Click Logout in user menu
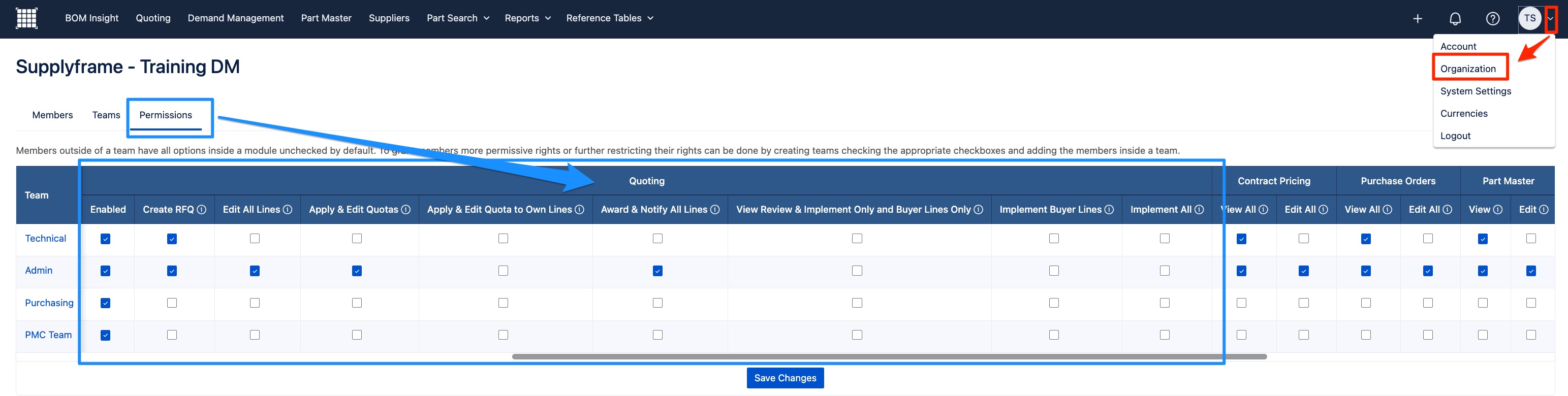This screenshot has width=1568, height=396. pyautogui.click(x=1455, y=136)
